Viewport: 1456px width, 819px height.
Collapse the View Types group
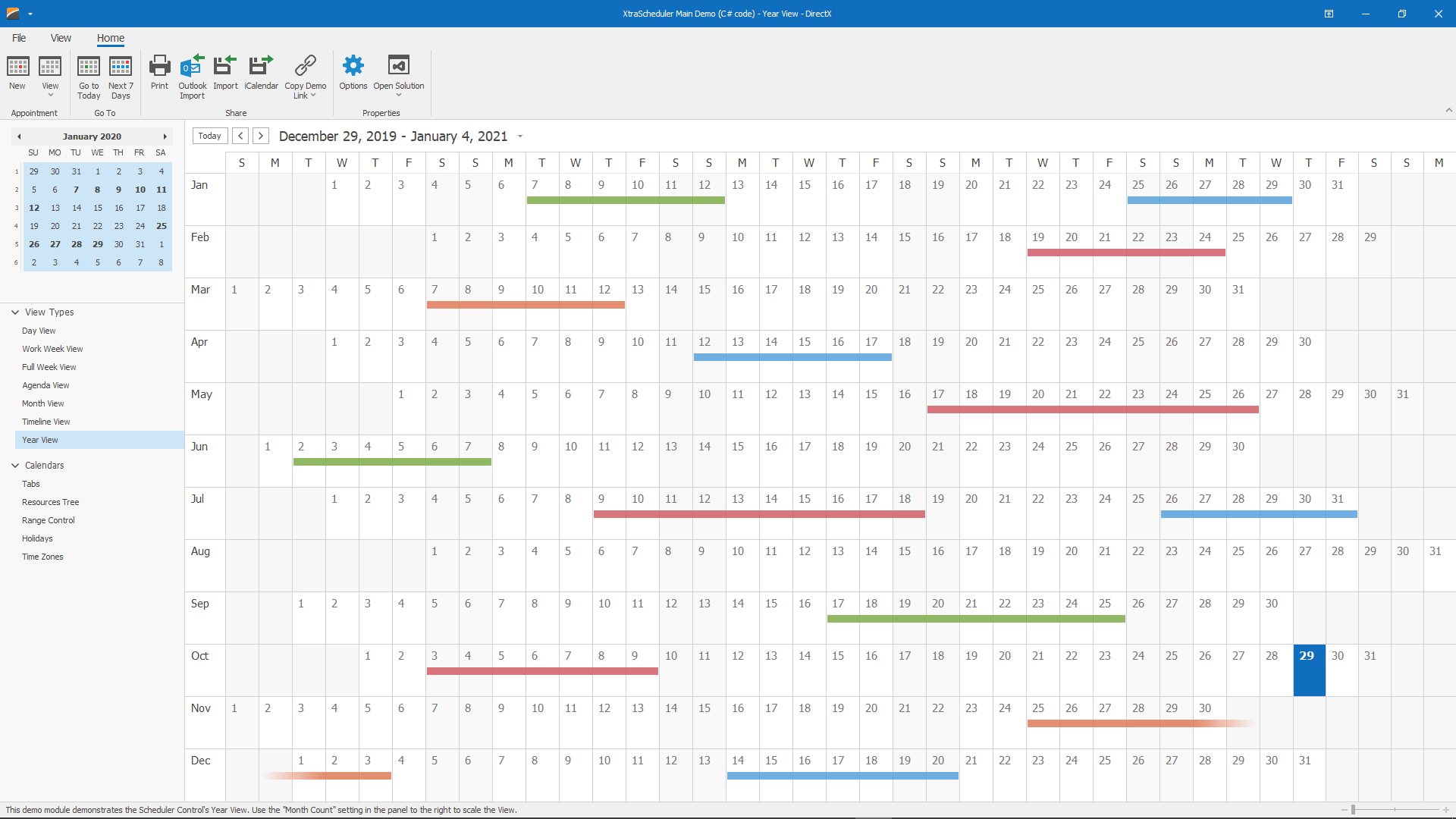14,312
